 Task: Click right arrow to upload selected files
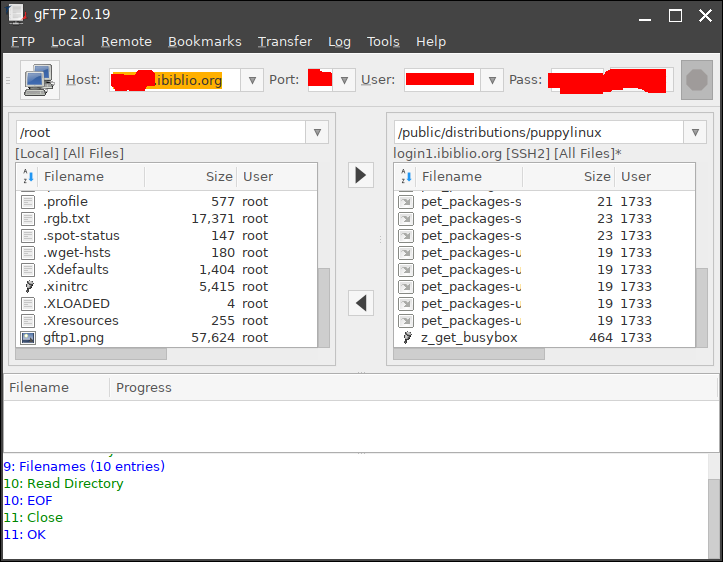(361, 175)
